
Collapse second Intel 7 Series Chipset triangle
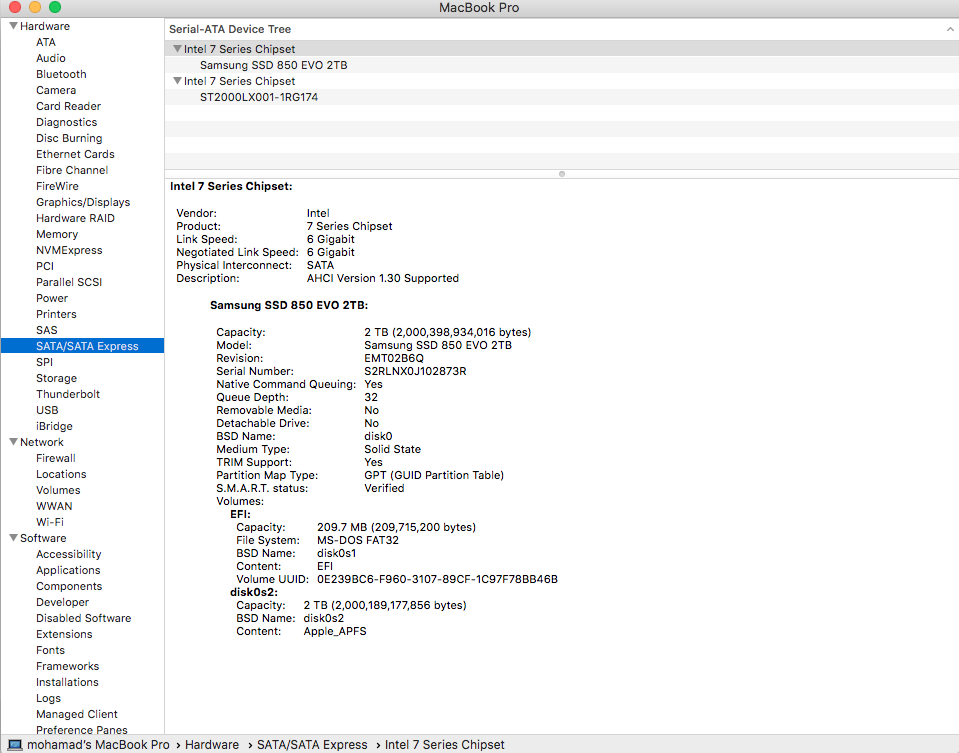click(177, 80)
